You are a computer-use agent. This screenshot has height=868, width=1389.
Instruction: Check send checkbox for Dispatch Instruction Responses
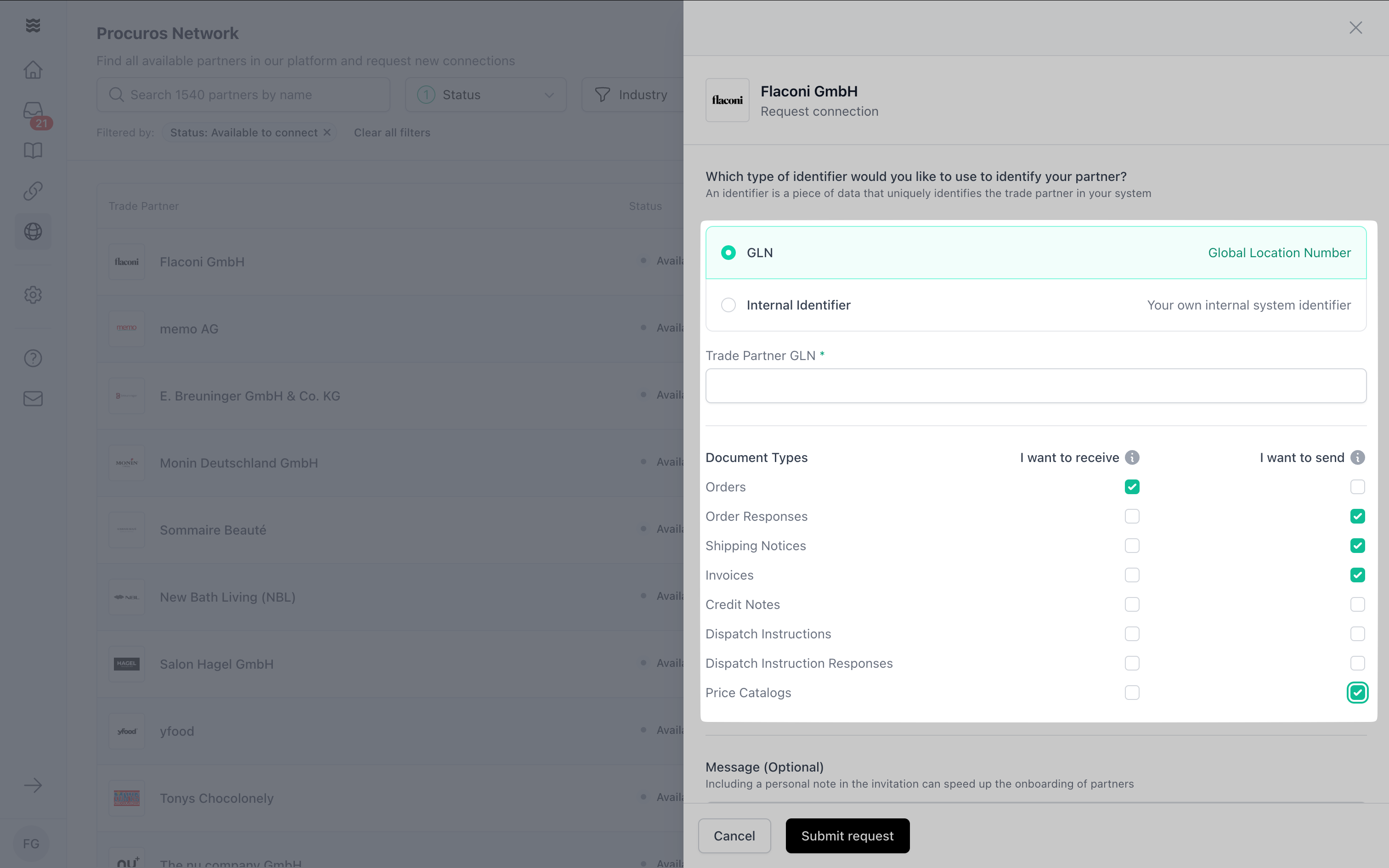(1357, 663)
